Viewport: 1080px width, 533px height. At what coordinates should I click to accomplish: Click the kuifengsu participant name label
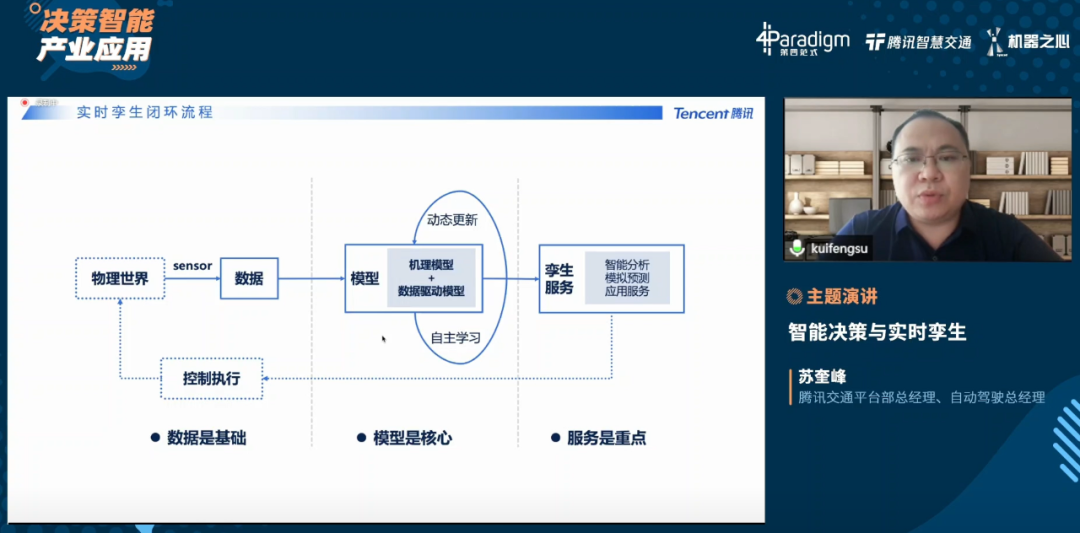coord(838,248)
